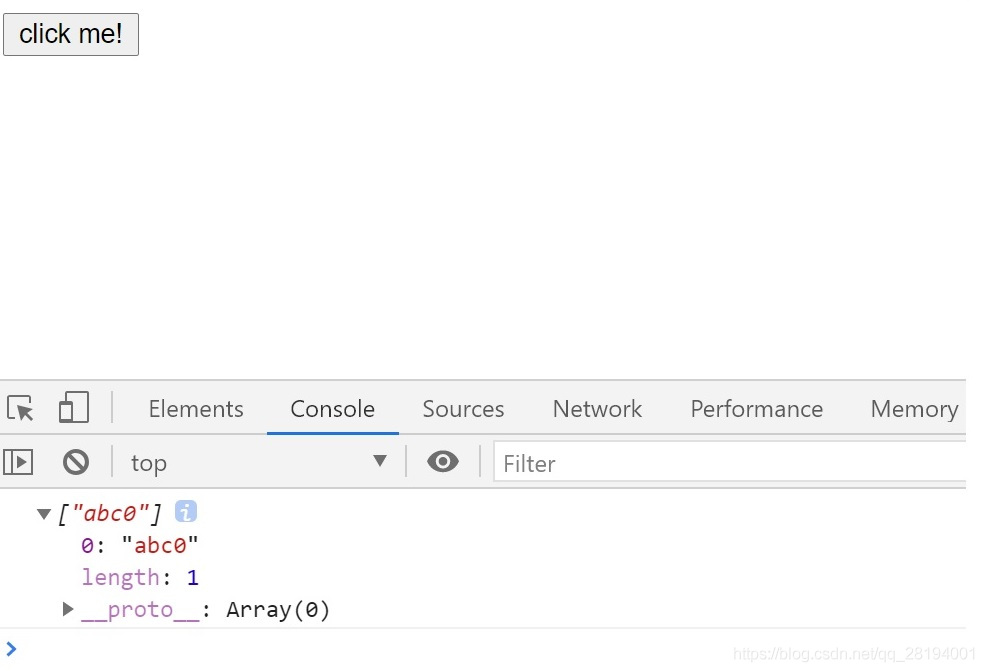
Task: Select the length: 1 property row
Action: tap(140, 577)
